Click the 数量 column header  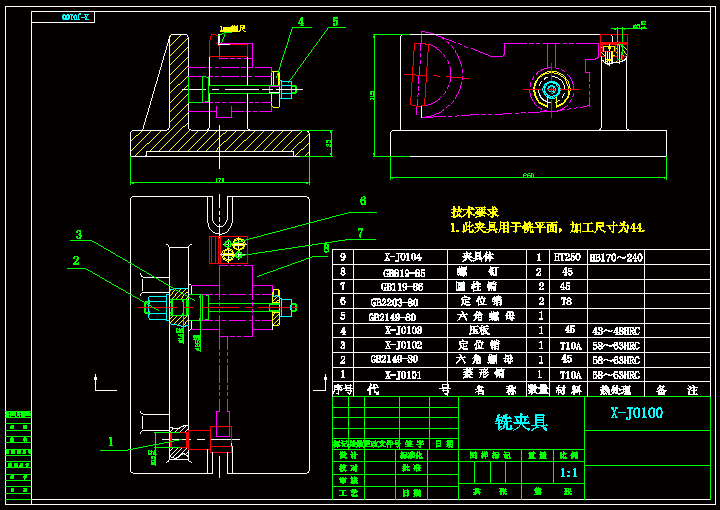pos(538,390)
